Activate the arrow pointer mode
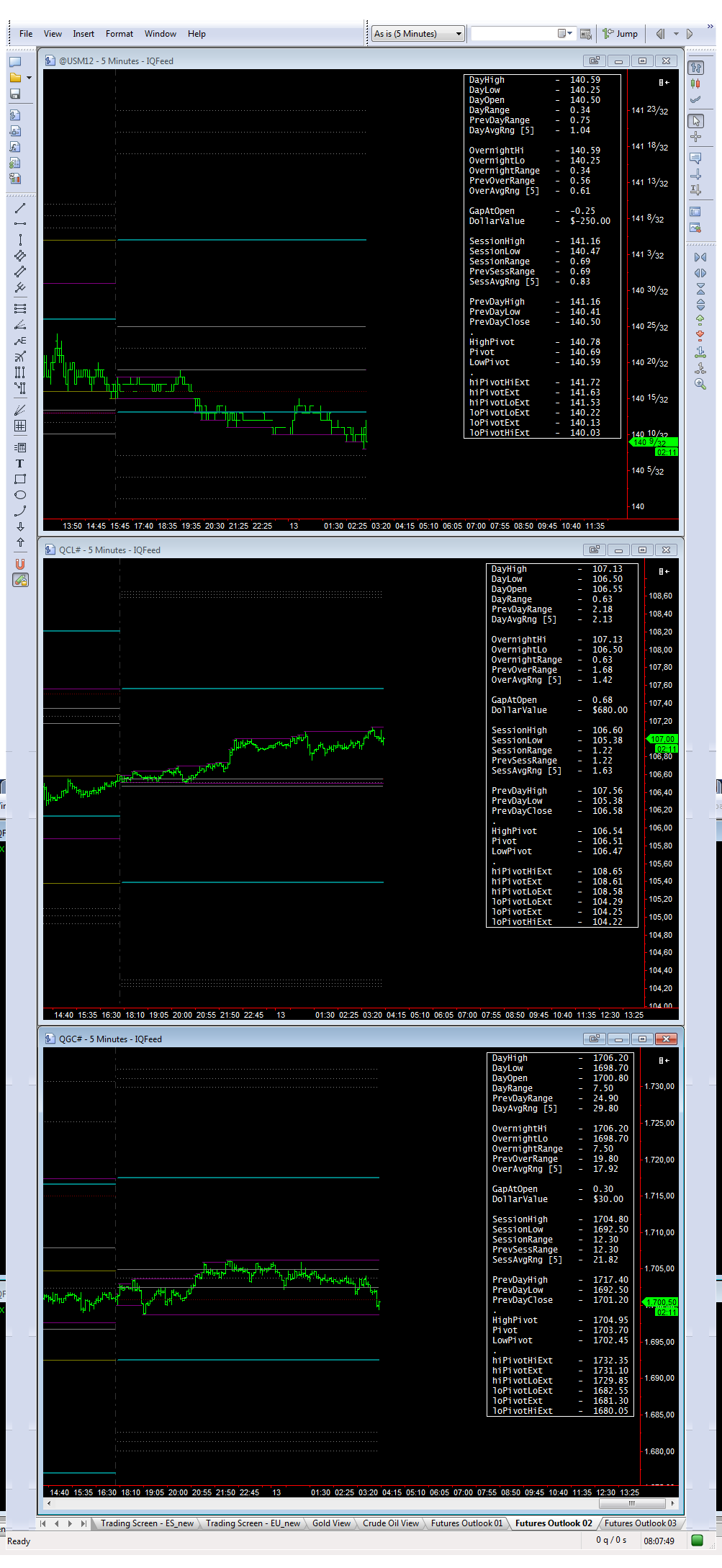 click(696, 121)
